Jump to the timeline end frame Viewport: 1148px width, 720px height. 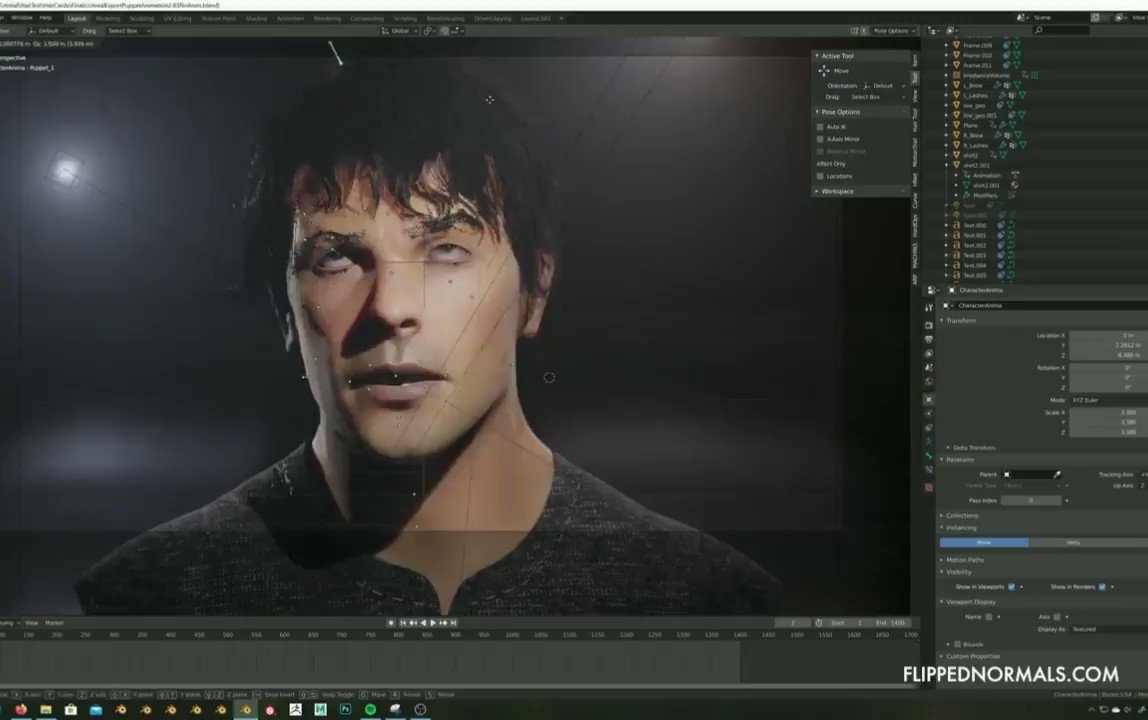453,623
